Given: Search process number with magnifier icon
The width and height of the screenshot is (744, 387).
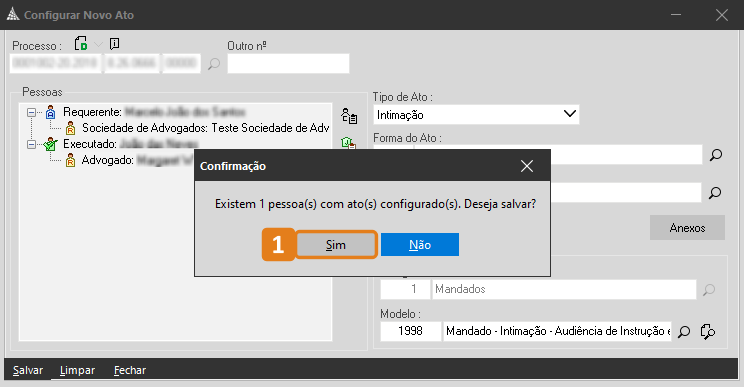Looking at the screenshot, I should click(214, 64).
